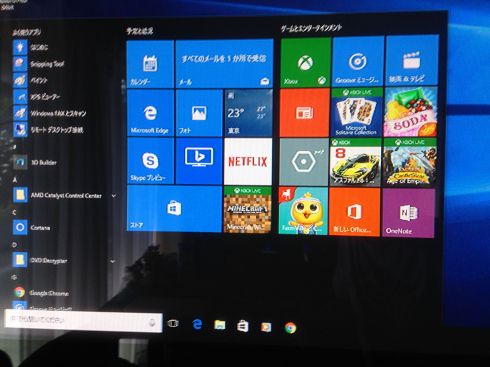Open File Explorer from the taskbar
This screenshot has width=490, height=367.
[x=220, y=325]
